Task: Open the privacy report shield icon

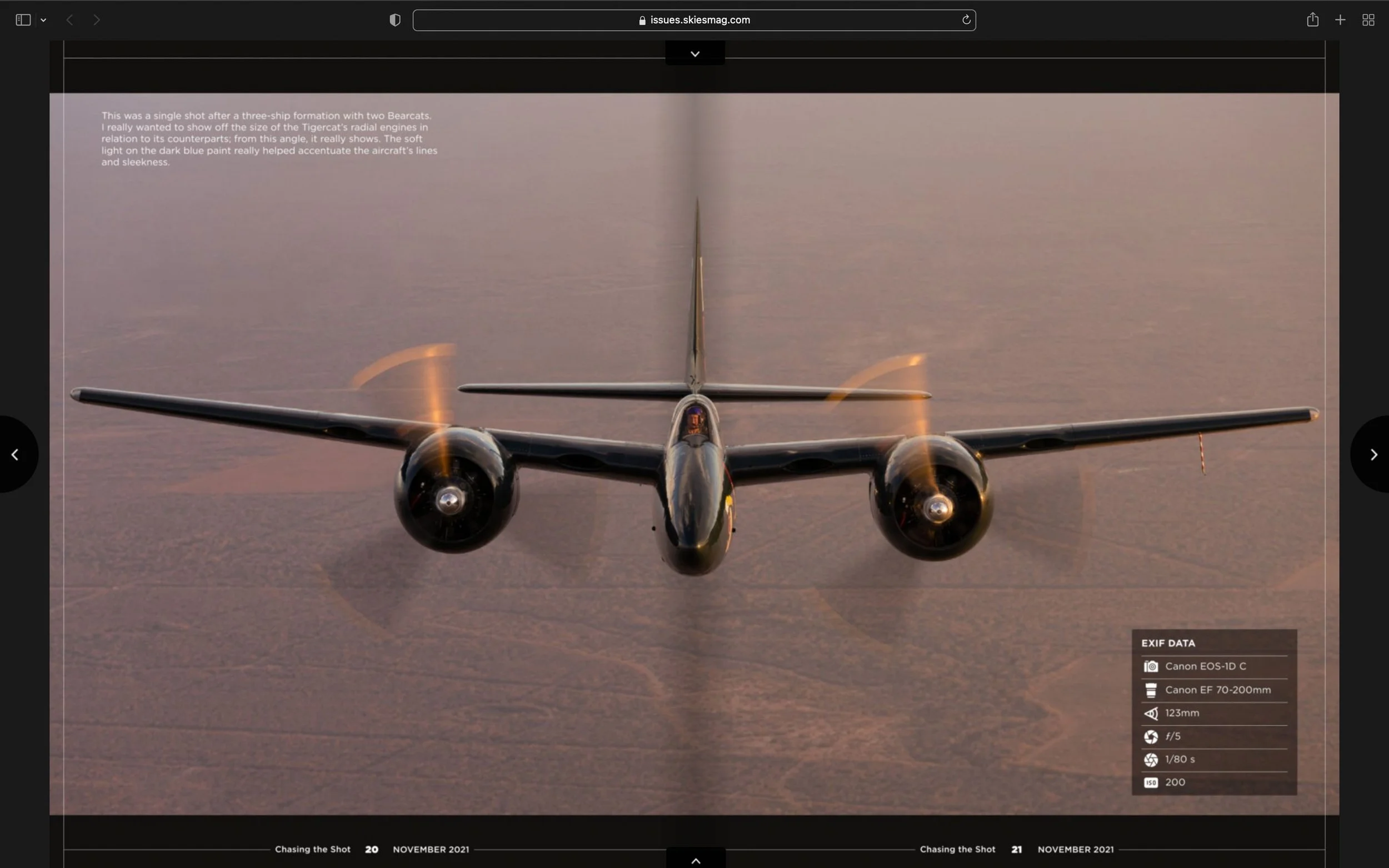Action: point(394,20)
